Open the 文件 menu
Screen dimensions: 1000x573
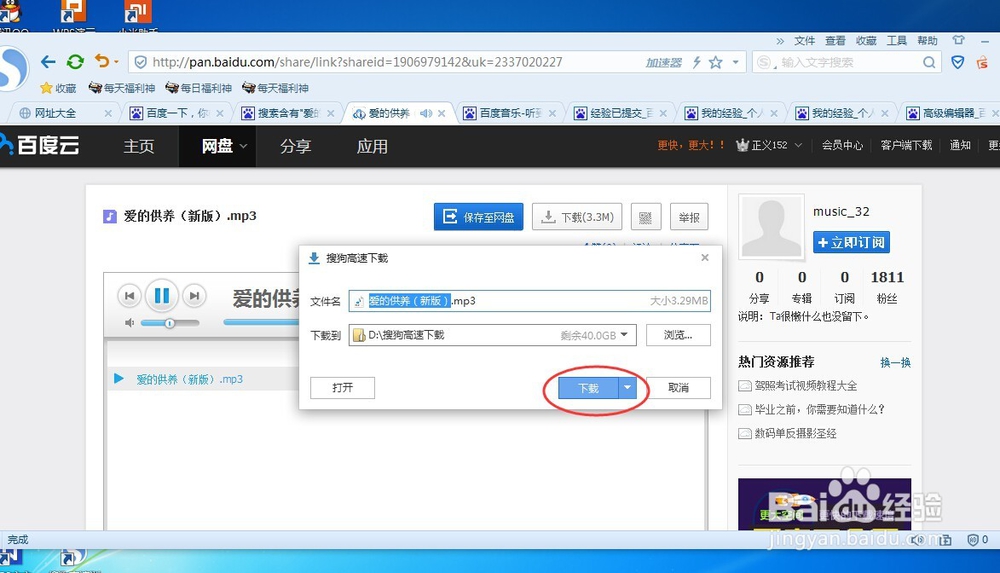805,41
